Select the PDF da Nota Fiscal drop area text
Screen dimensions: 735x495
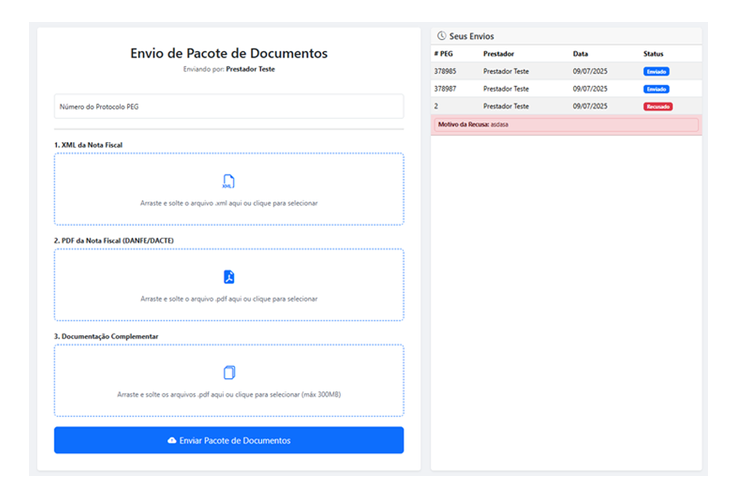(228, 298)
